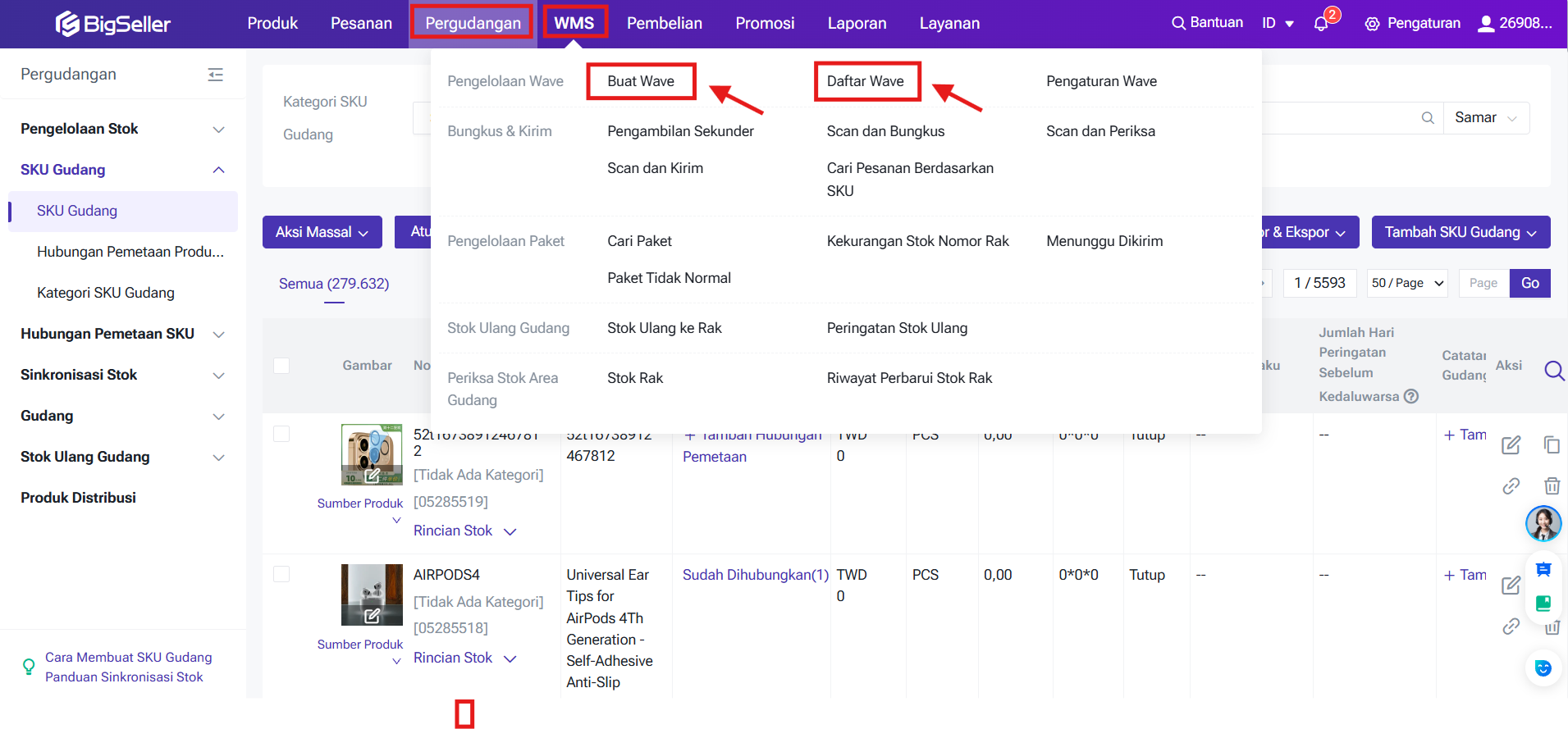Viewport: 1568px width, 729px height.
Task: Select Stok Rak menu item
Action: click(635, 378)
